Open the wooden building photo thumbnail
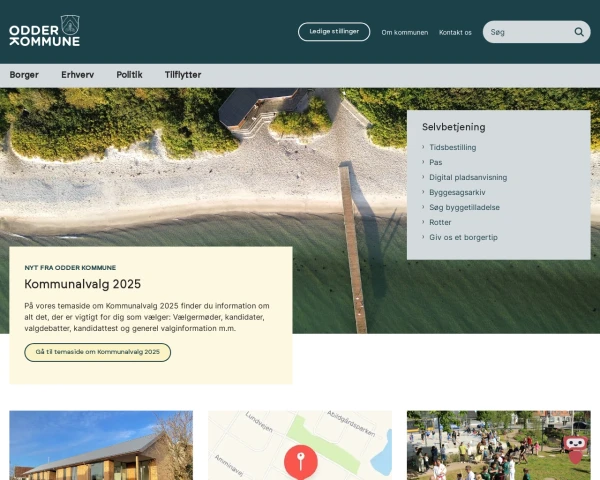 coord(101,445)
